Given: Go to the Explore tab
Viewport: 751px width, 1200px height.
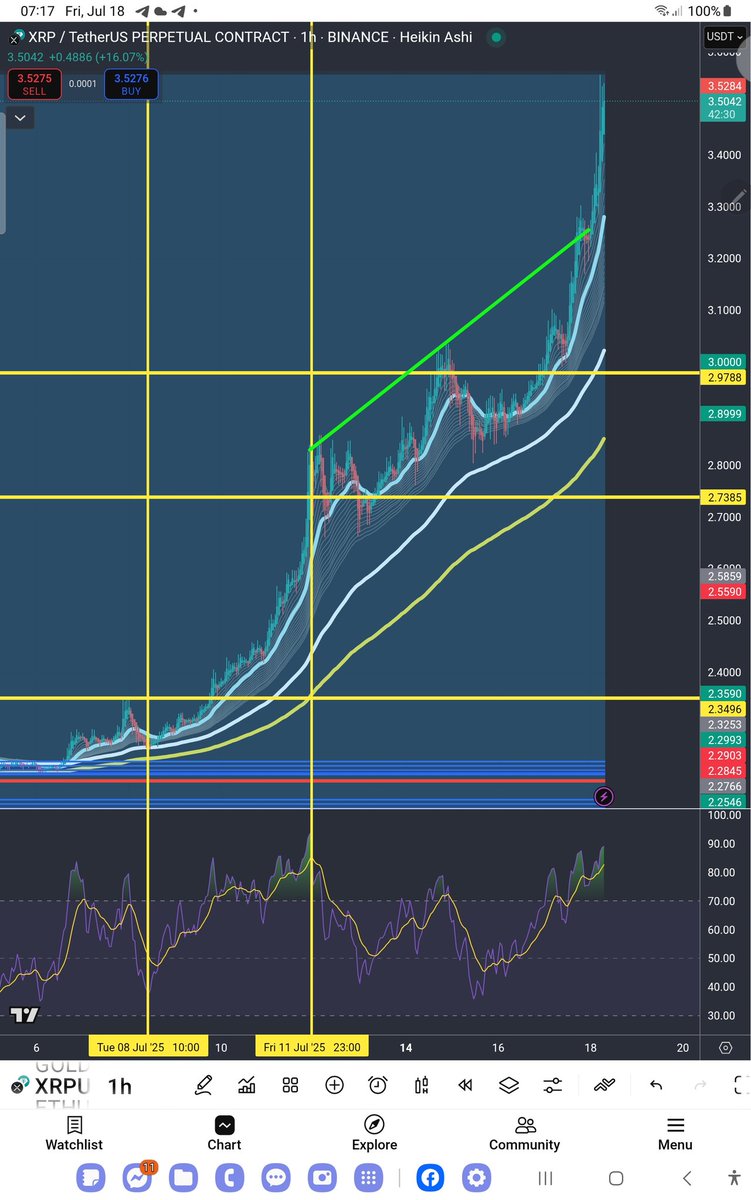Looking at the screenshot, I should click(x=374, y=1134).
